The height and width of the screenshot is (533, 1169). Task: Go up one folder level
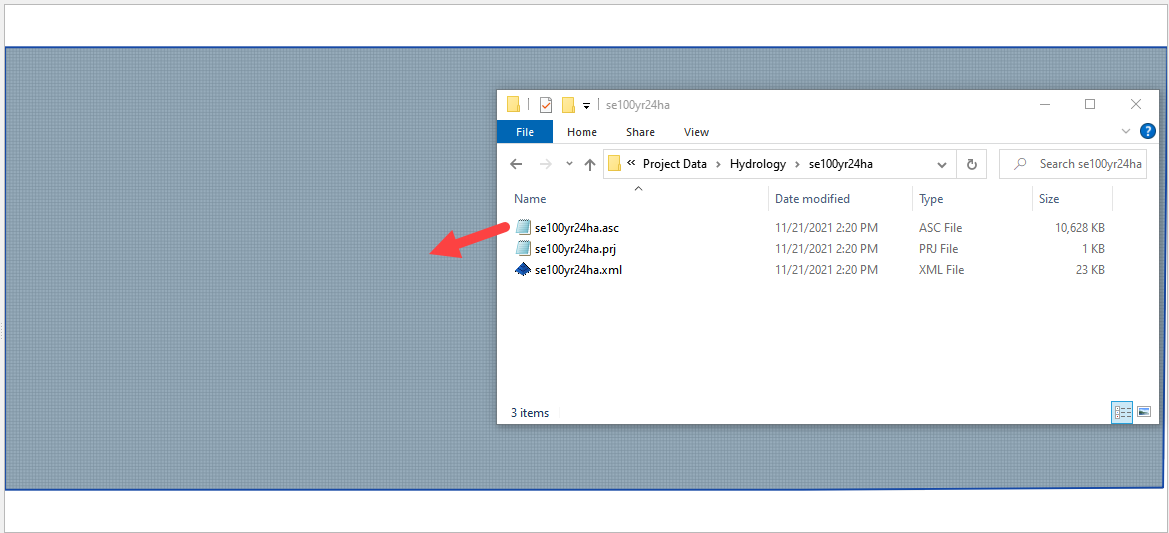click(x=589, y=164)
